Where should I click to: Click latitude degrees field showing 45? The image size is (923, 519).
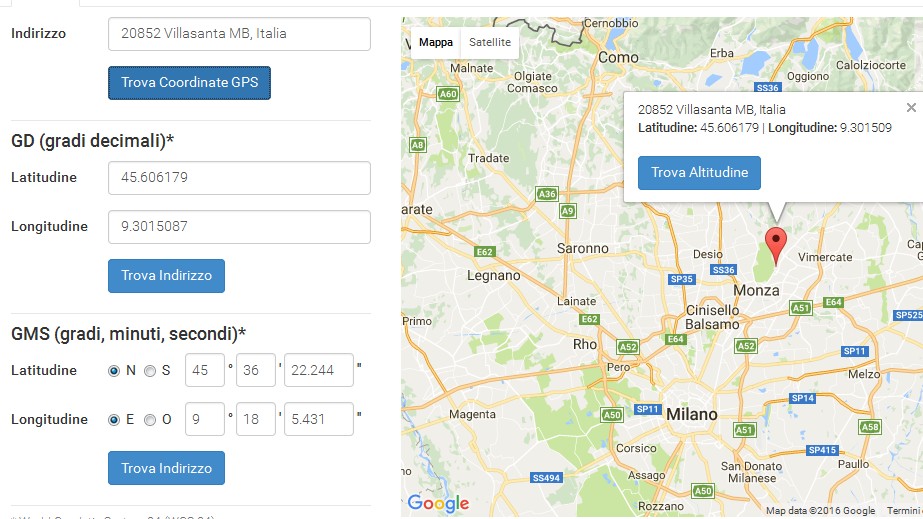pyautogui.click(x=205, y=370)
